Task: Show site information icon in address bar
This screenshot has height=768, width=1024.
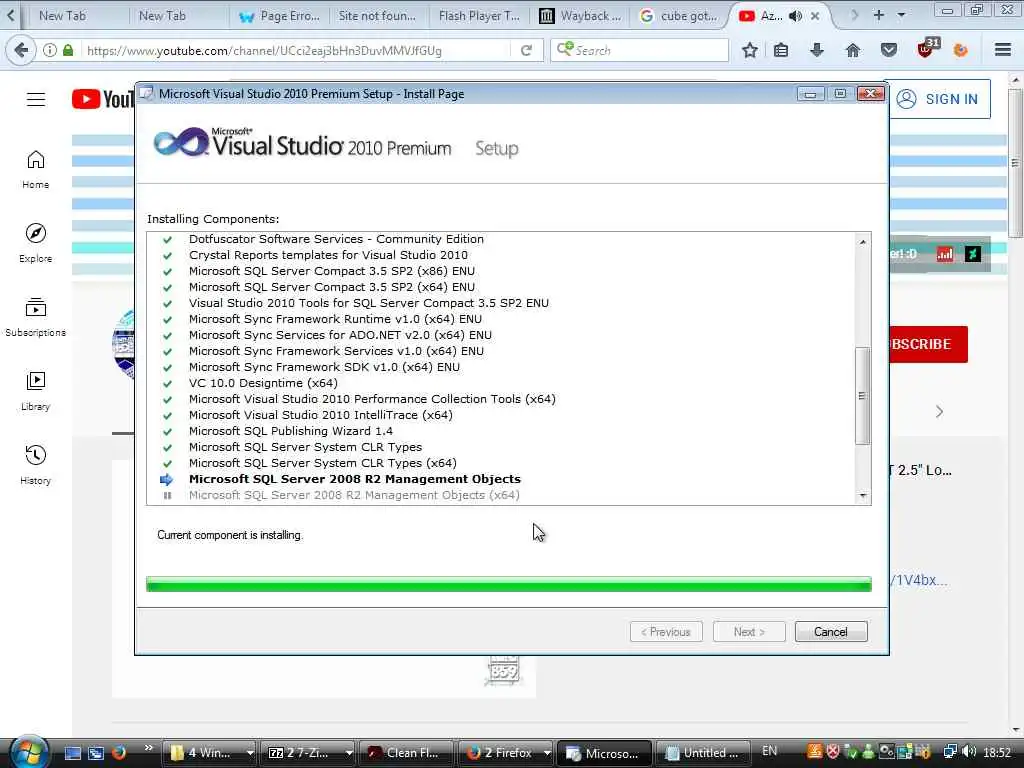Action: [x=50, y=50]
